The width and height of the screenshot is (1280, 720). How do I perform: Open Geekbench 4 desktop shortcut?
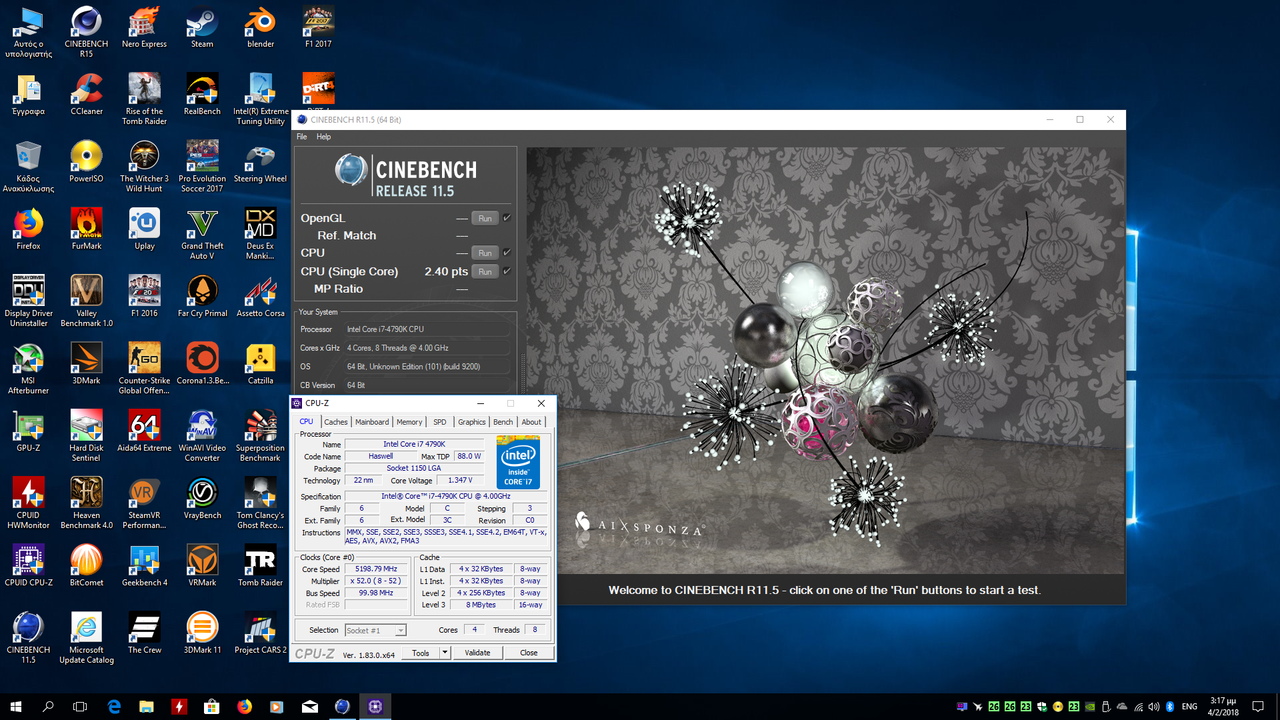tap(144, 565)
